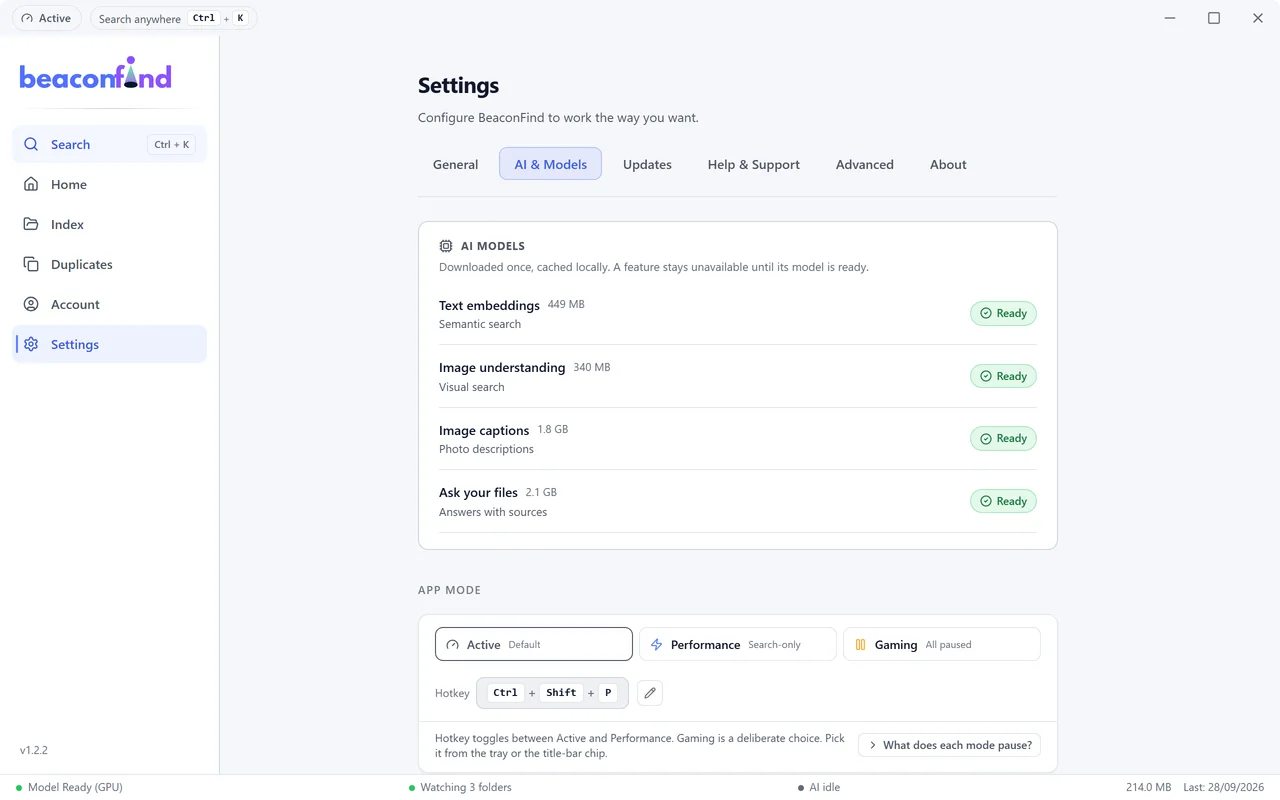Choose Performance Search-only mode

tap(738, 644)
